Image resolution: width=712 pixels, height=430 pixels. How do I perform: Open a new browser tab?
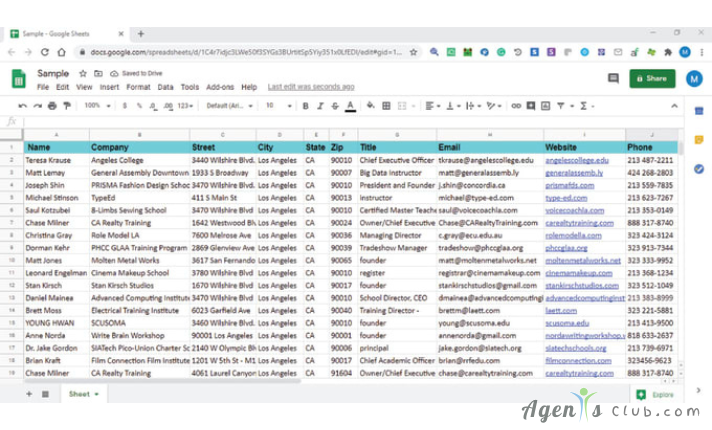141,34
